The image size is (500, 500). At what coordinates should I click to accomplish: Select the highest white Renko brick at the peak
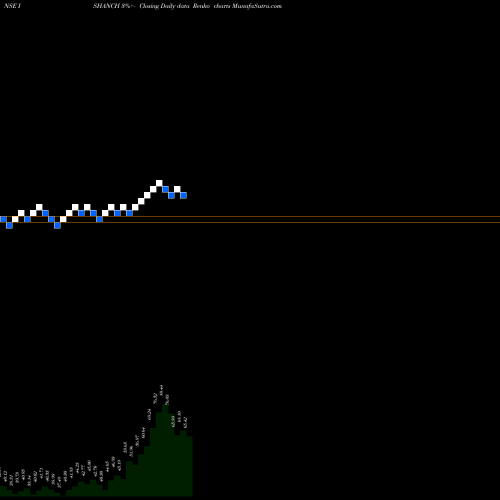pos(159,183)
